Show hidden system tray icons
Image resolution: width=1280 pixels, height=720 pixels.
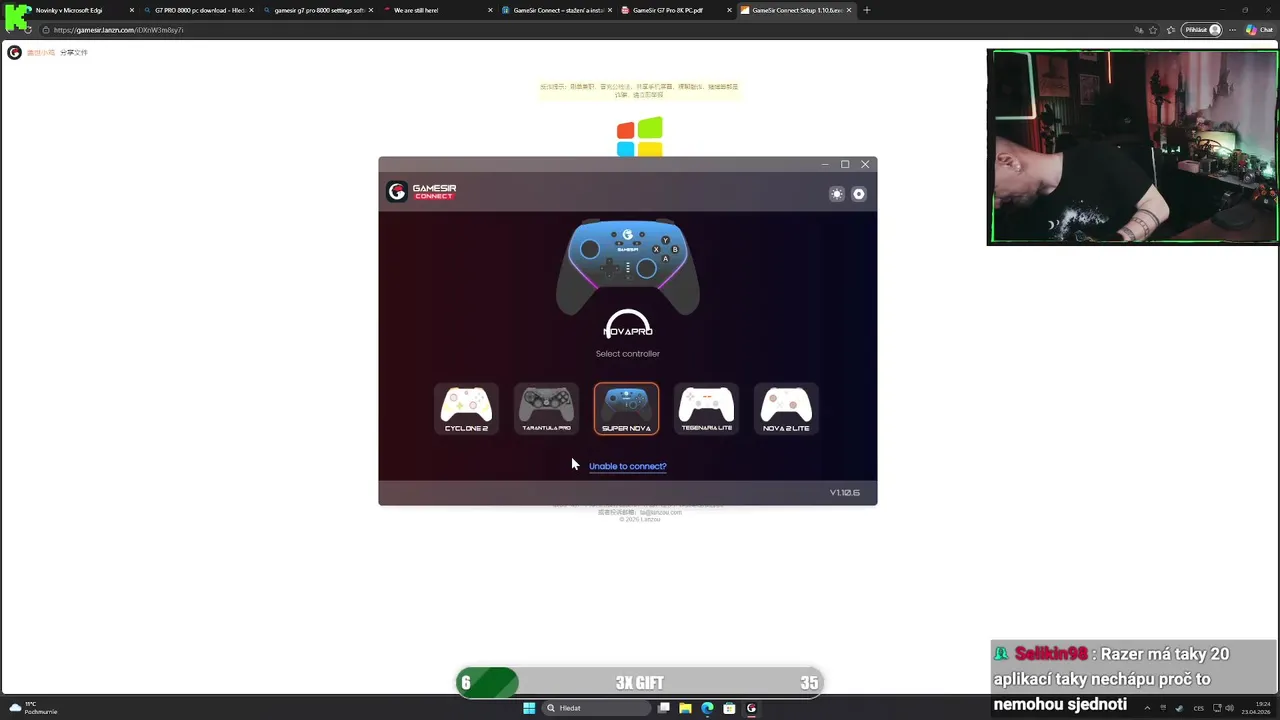1147,708
